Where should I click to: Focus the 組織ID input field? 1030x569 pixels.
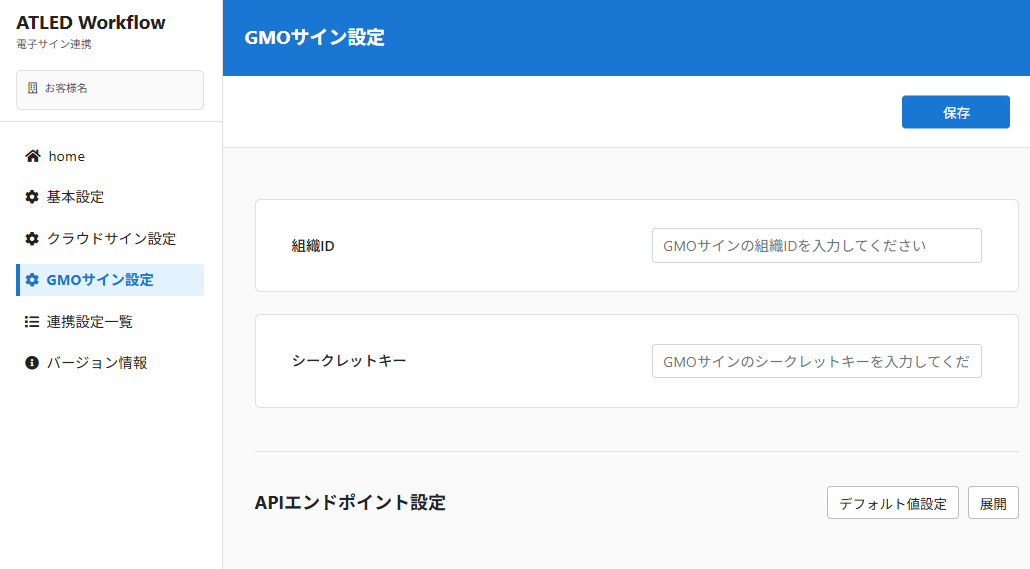click(817, 246)
